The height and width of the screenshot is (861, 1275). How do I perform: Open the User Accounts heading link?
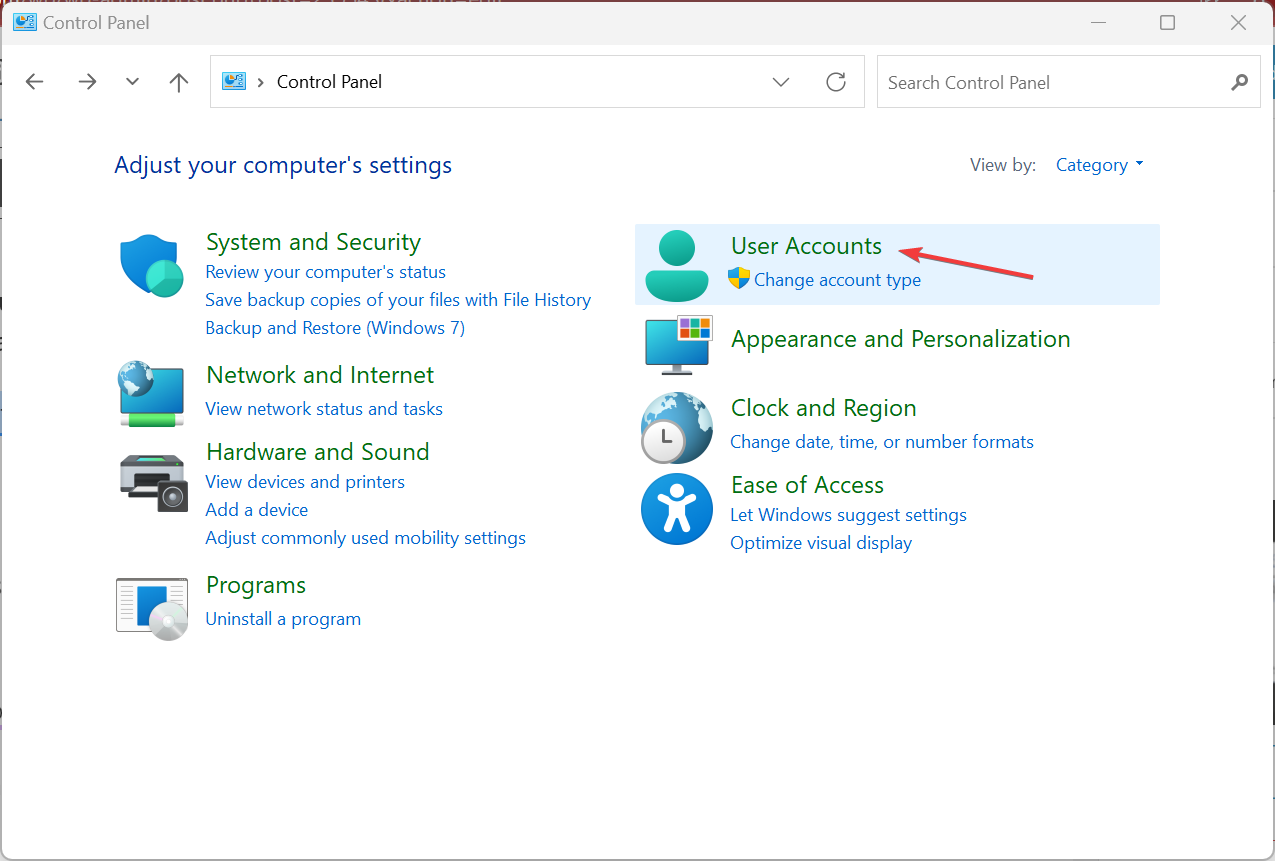[806, 246]
